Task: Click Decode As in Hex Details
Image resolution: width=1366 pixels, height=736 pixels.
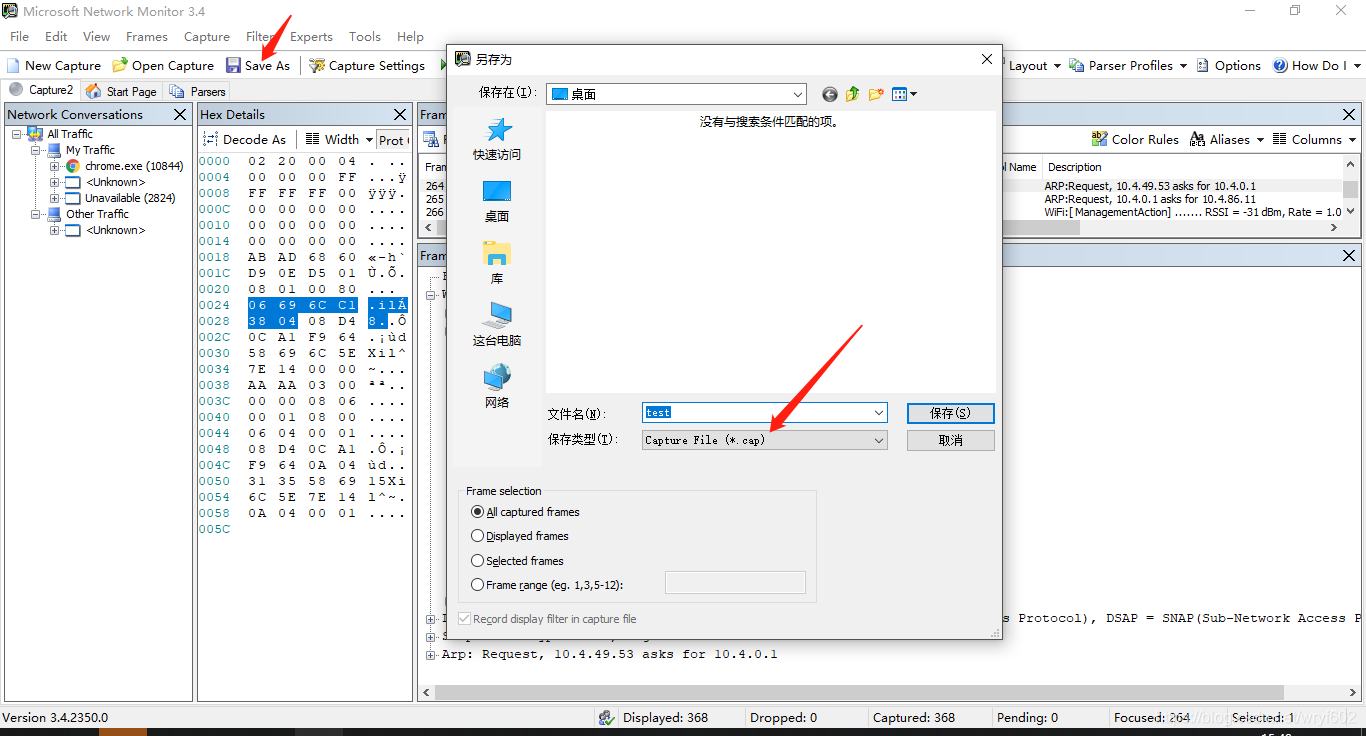Action: click(x=245, y=139)
